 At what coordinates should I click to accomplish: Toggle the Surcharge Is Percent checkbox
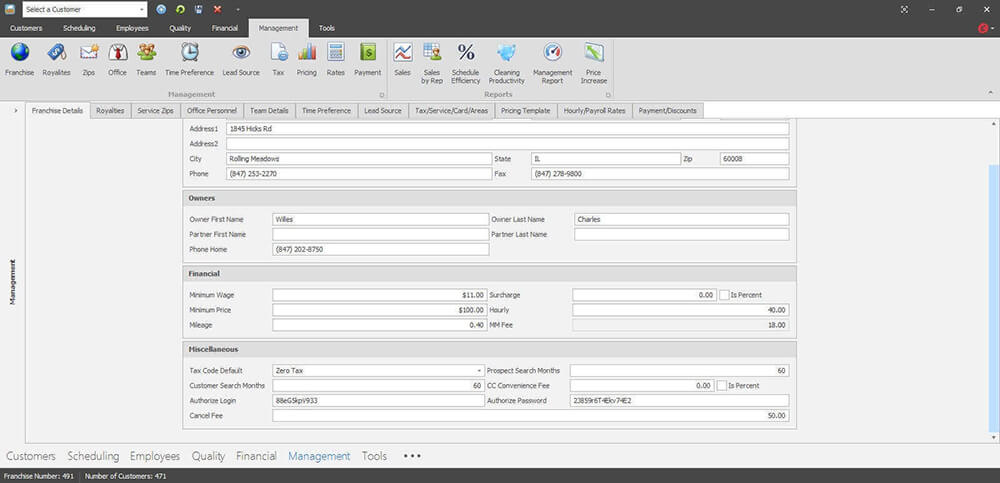pyautogui.click(x=724, y=295)
